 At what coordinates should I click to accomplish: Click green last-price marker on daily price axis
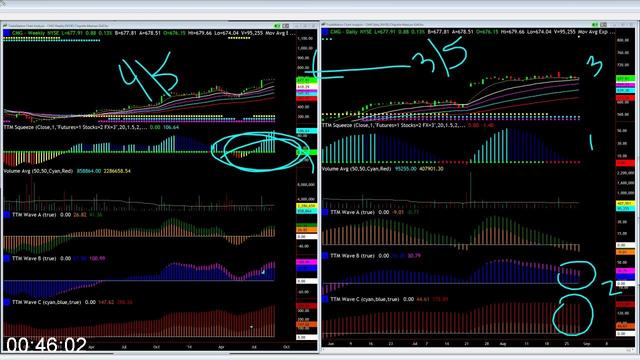pyautogui.click(x=625, y=78)
